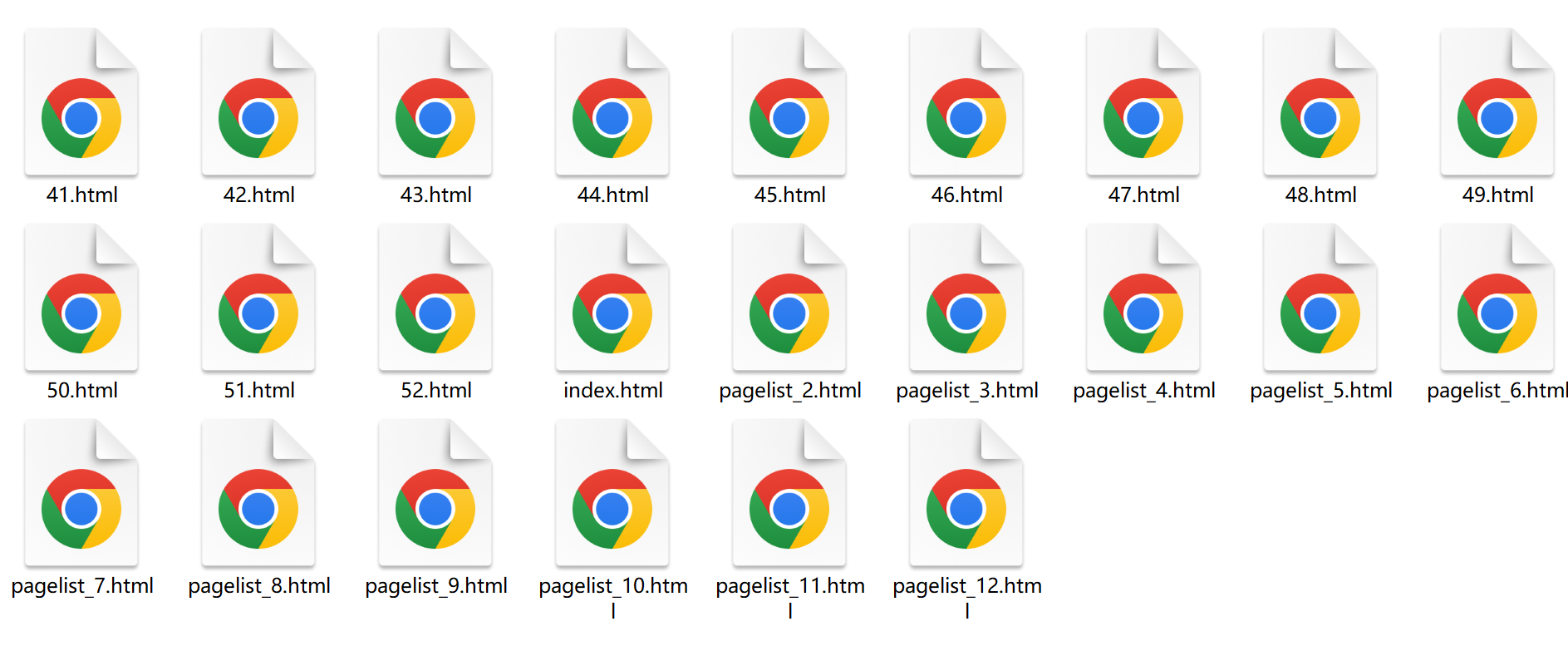
Task: Select the pagelist_11.html file icon
Action: pyautogui.click(x=789, y=493)
